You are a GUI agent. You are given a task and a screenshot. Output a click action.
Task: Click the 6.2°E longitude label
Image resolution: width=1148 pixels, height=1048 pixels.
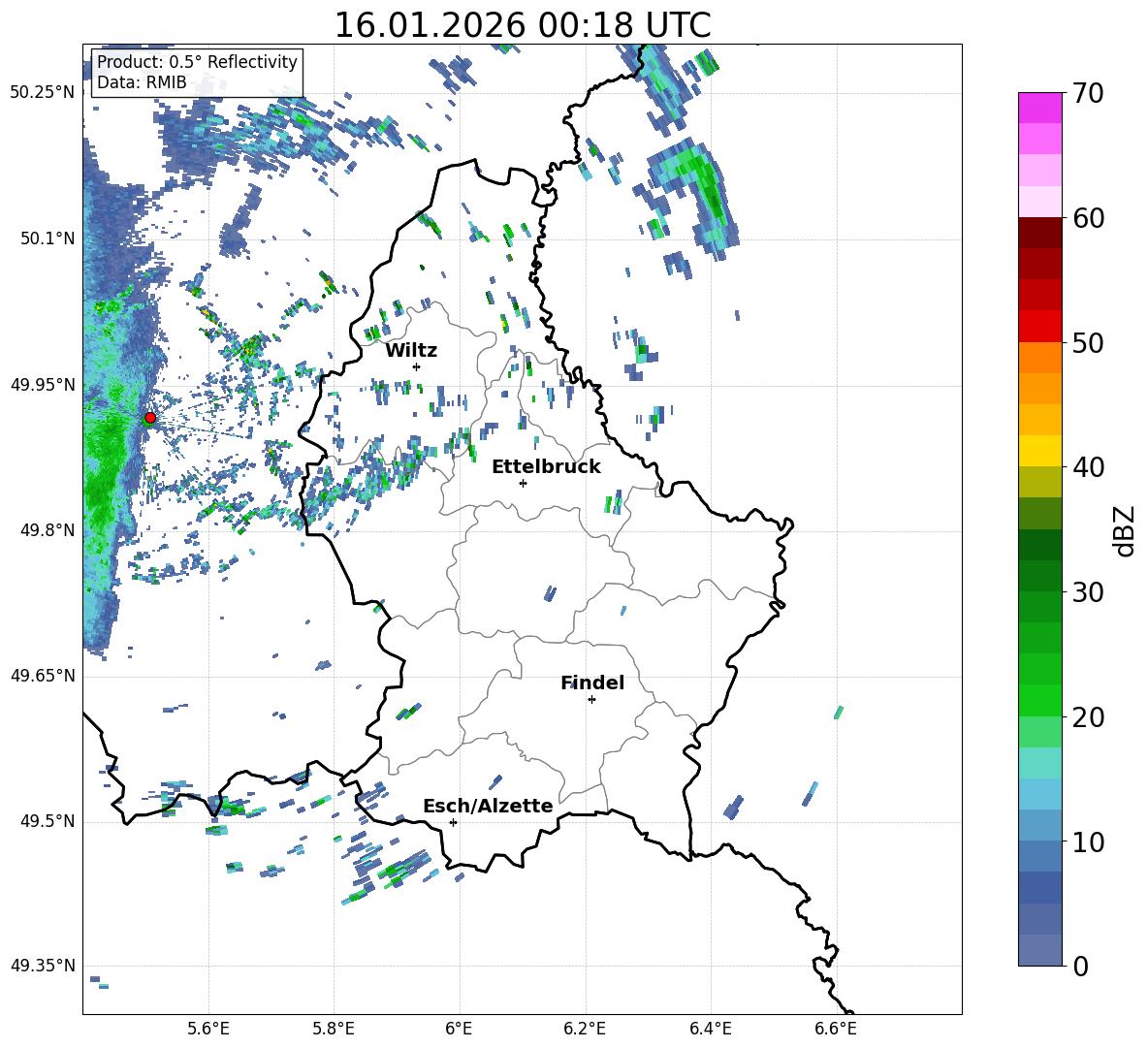585,1029
